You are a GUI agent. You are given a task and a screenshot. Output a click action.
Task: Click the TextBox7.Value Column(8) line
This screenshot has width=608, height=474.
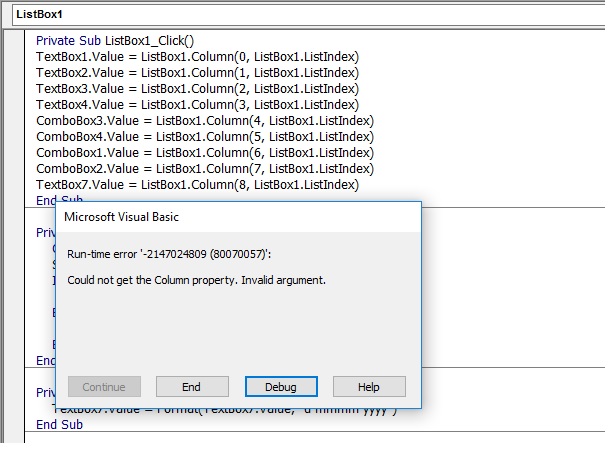[197, 185]
